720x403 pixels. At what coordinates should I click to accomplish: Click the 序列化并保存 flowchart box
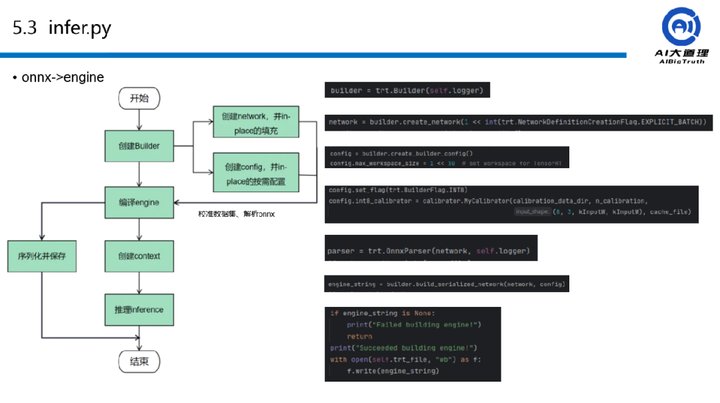click(42, 256)
